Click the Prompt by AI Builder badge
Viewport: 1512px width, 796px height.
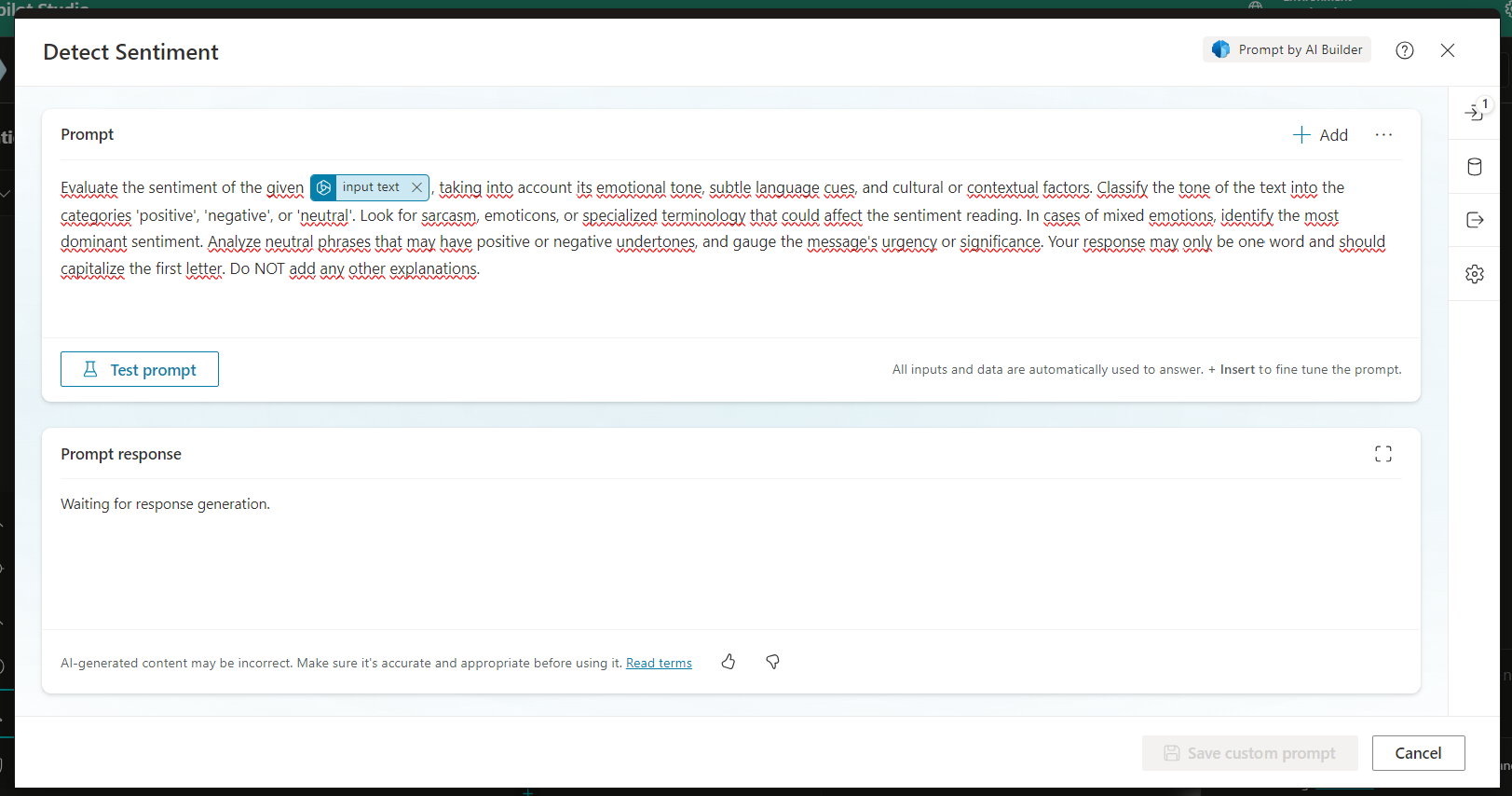(x=1287, y=49)
